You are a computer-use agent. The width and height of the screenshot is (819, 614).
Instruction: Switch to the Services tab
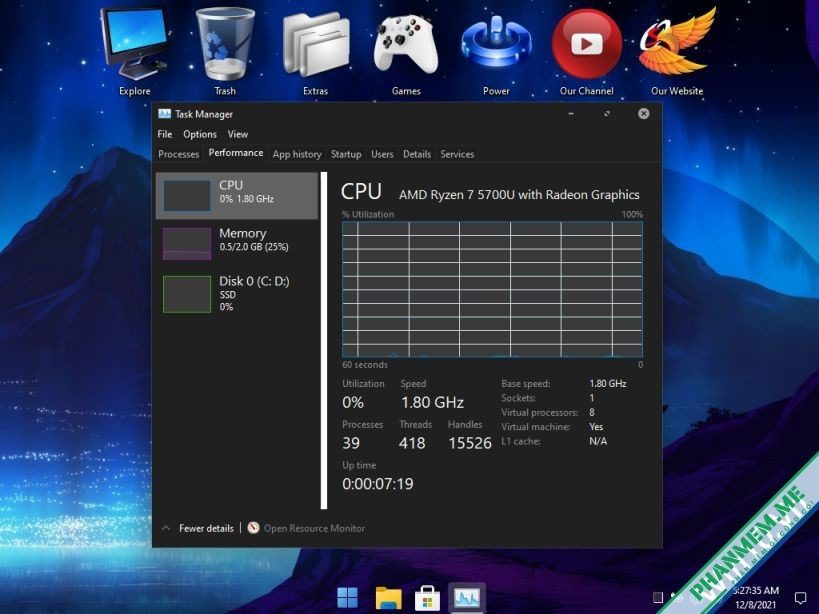[x=457, y=154]
